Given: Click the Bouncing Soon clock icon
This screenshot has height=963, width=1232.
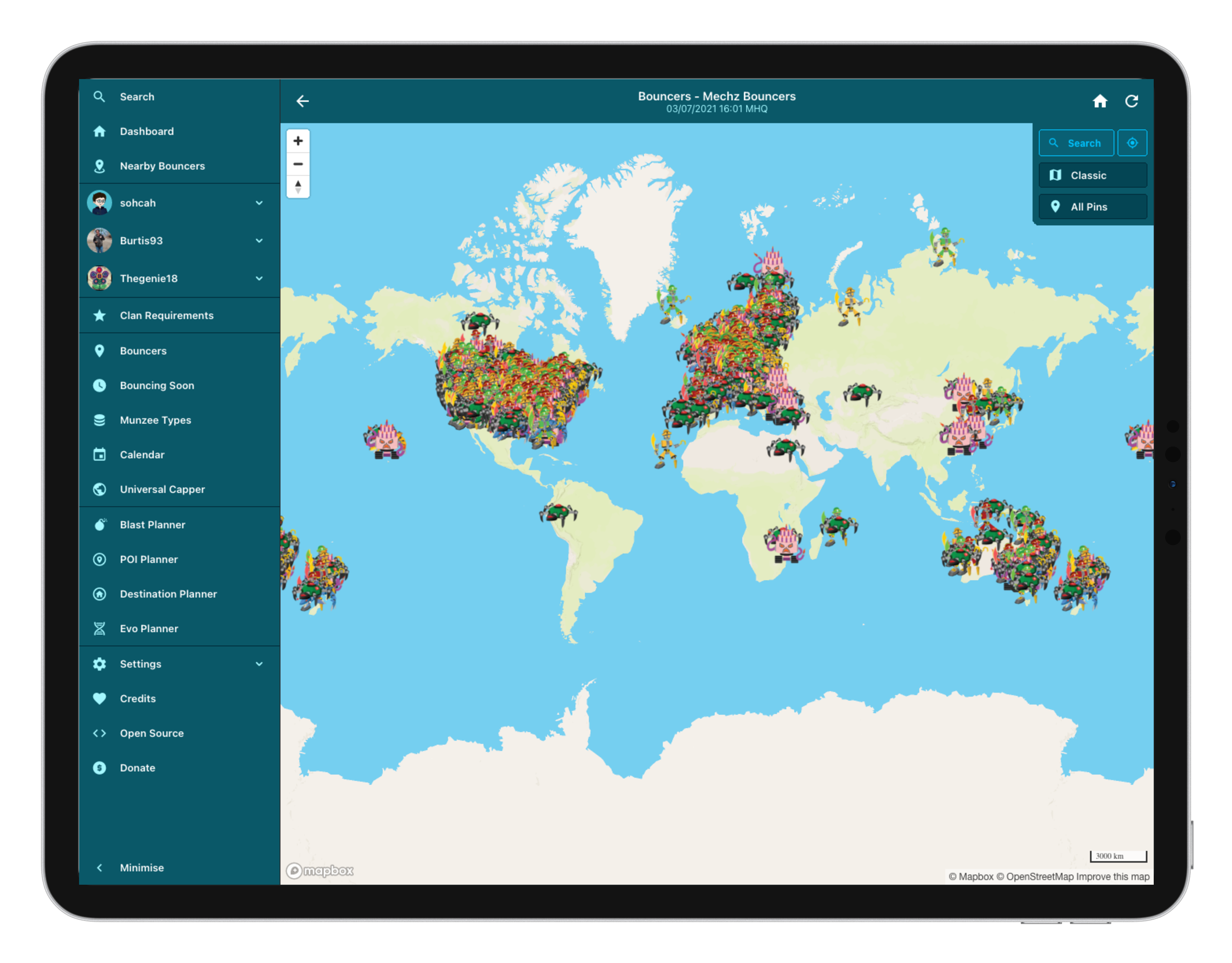Looking at the screenshot, I should pyautogui.click(x=99, y=385).
